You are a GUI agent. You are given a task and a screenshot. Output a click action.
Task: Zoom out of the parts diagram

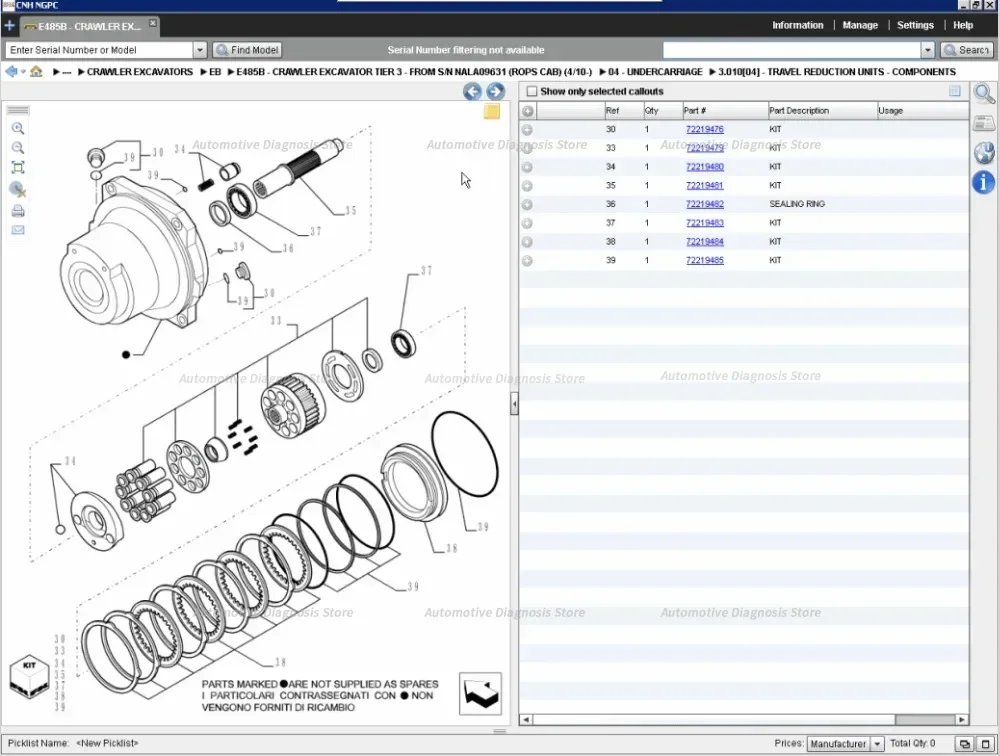[18, 148]
